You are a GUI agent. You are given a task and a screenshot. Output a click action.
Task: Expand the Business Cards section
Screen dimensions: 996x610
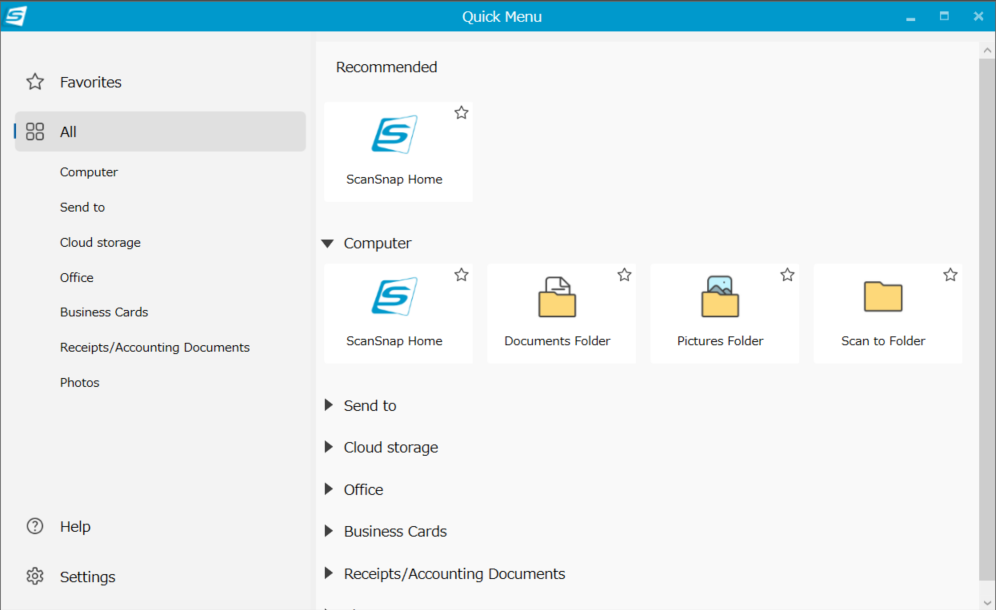point(328,531)
